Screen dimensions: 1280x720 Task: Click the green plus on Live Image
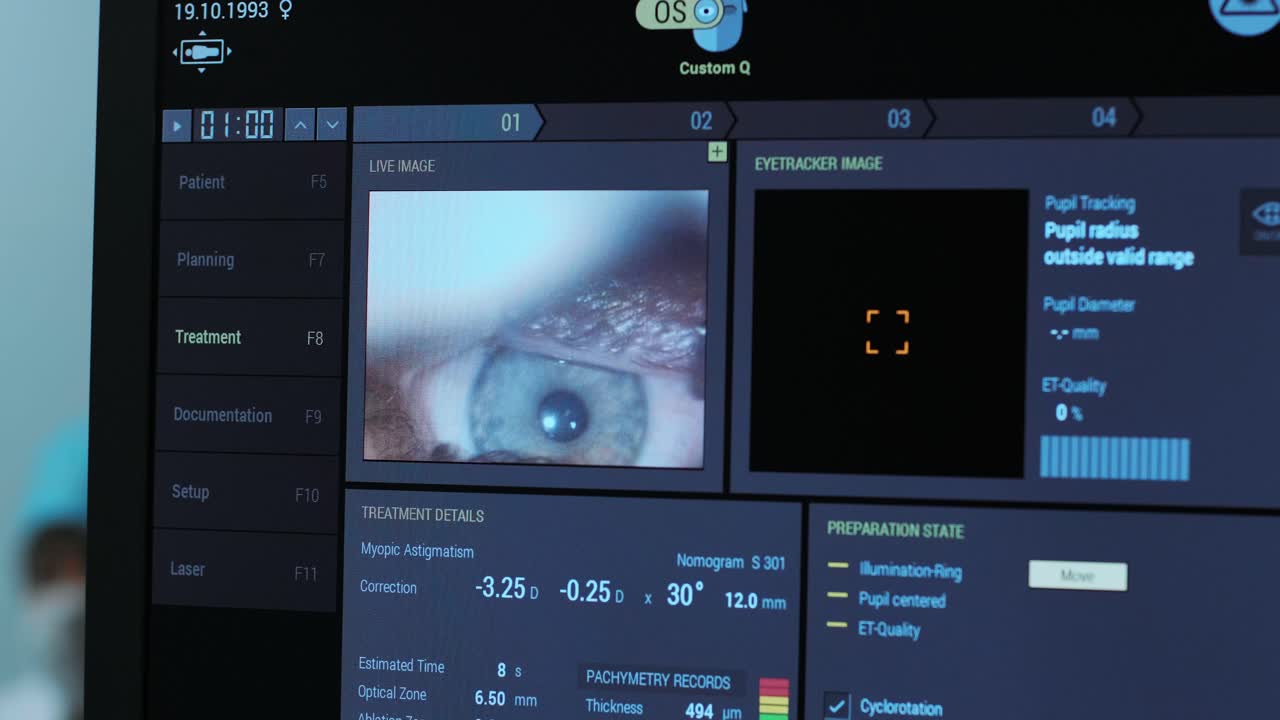pos(717,152)
